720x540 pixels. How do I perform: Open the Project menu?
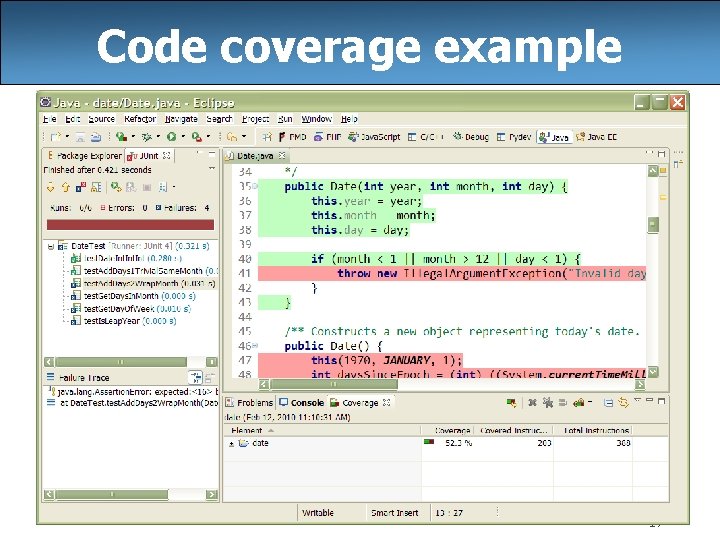[x=255, y=119]
